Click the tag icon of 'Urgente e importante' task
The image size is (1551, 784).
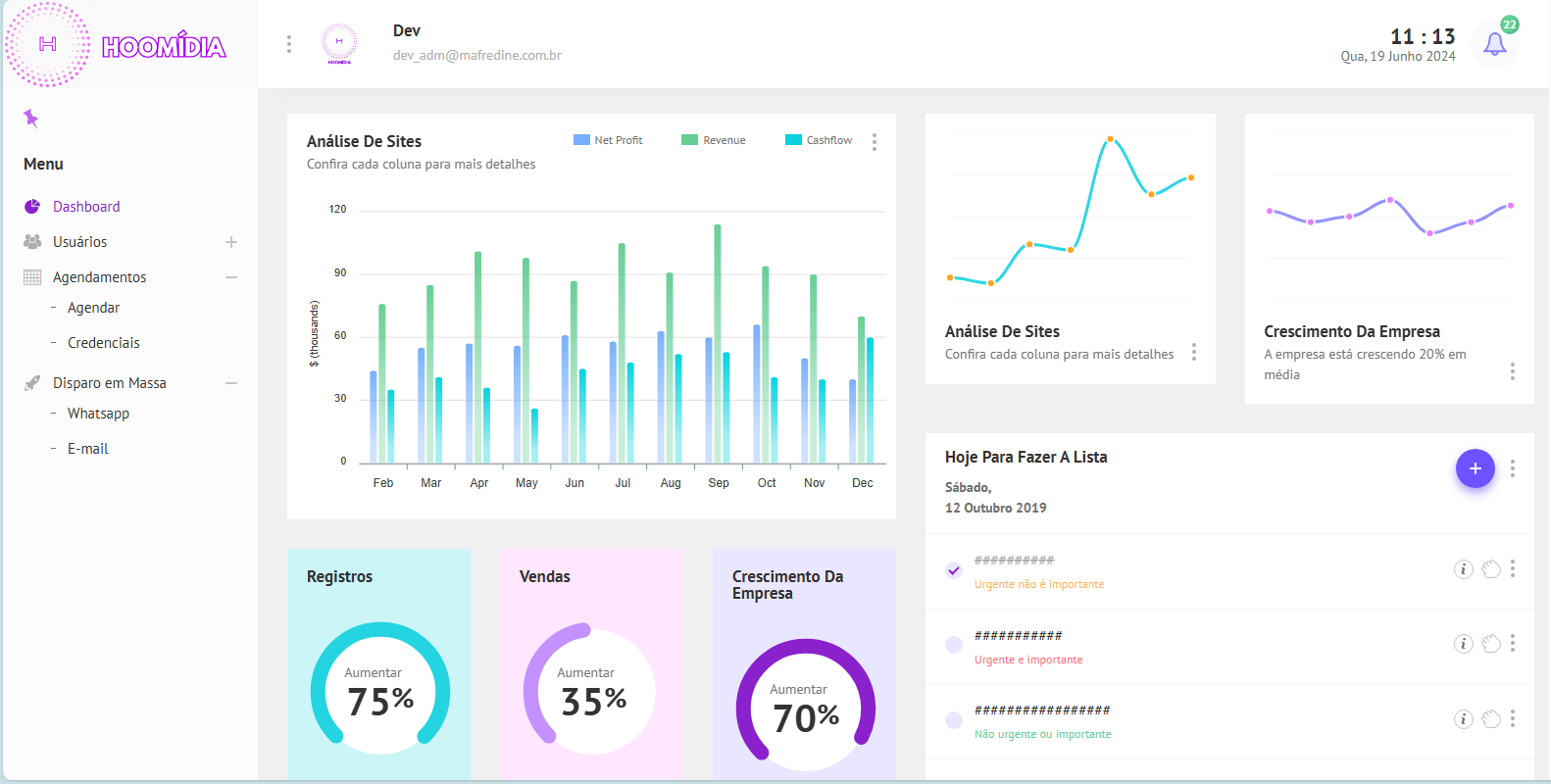tap(1490, 644)
